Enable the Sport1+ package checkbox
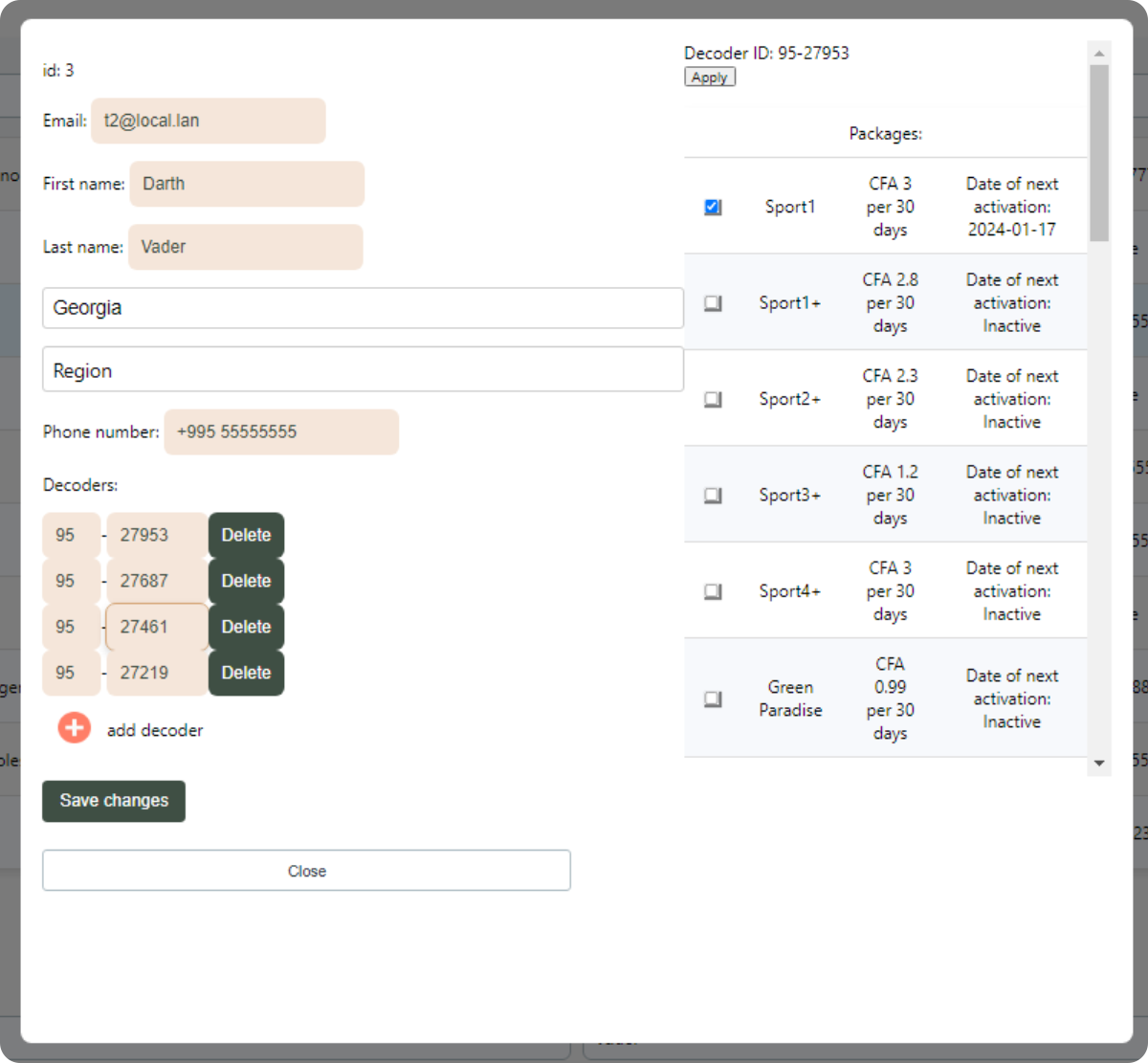1148x1063 pixels. pos(713,303)
